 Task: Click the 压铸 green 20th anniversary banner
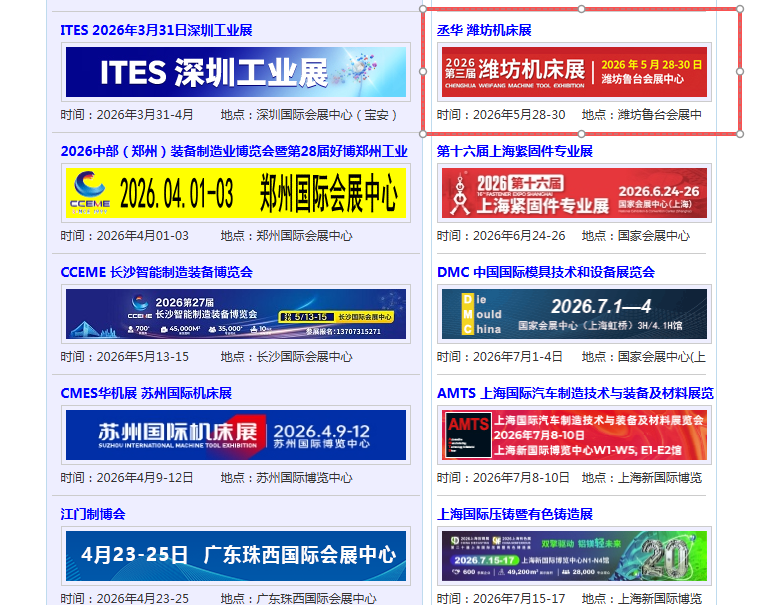pos(574,556)
